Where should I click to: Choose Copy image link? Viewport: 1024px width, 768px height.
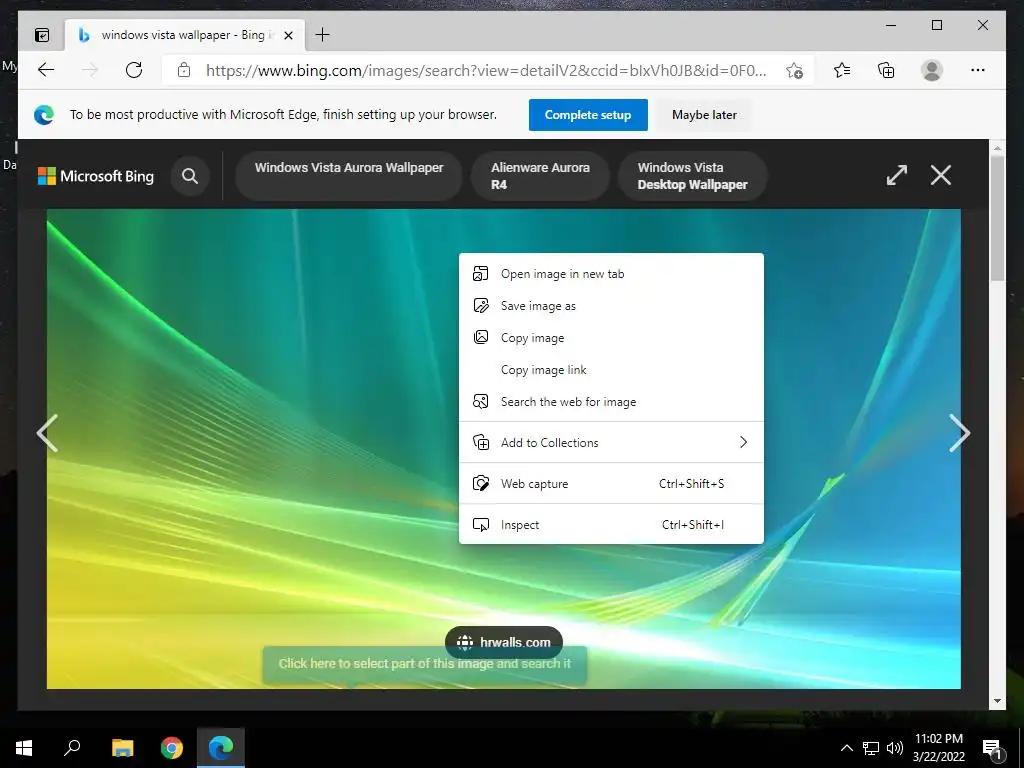tap(611, 370)
